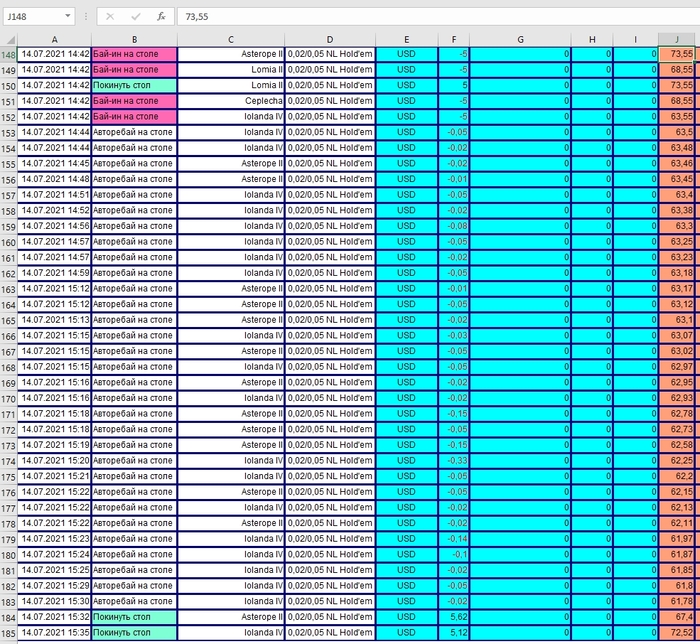Screen dimensions: 700x644
Task: Click 'Lomia II' cell in row 149
Action: click(x=231, y=70)
